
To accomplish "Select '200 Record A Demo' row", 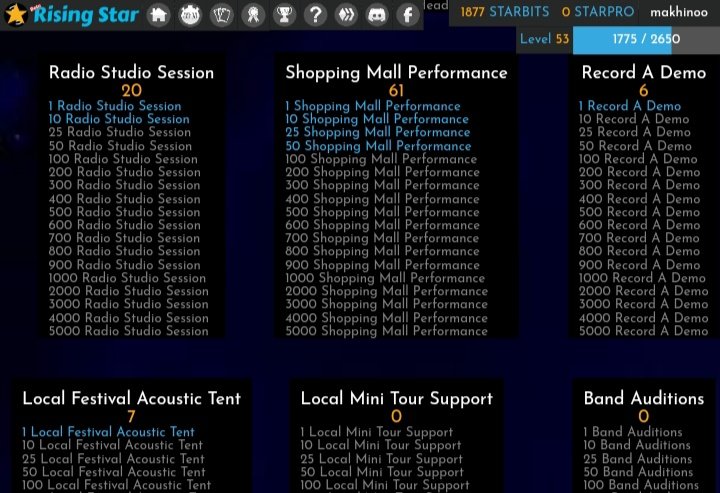I will click(x=639, y=172).
